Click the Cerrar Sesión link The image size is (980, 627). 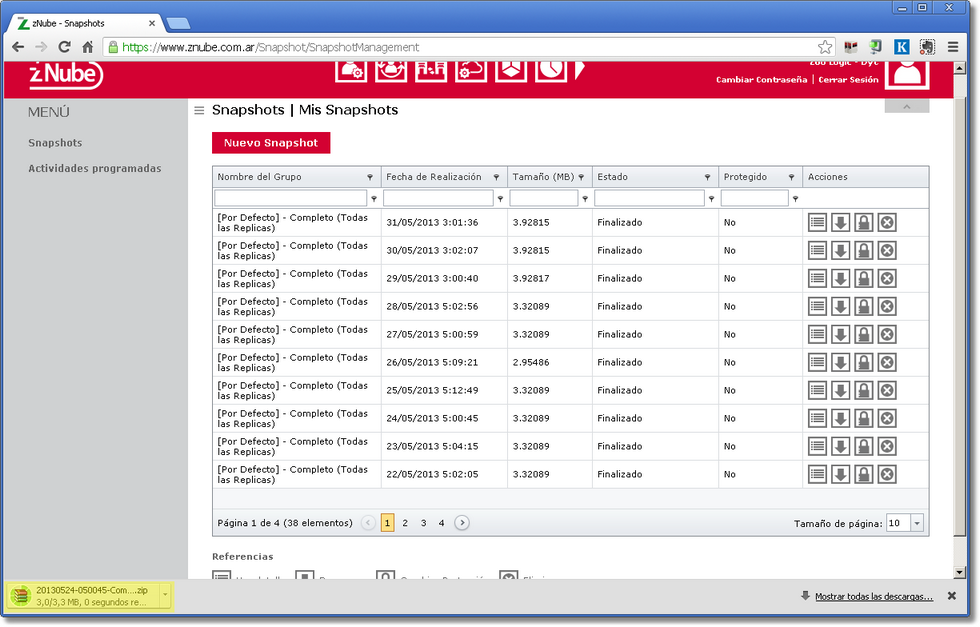[x=848, y=80]
